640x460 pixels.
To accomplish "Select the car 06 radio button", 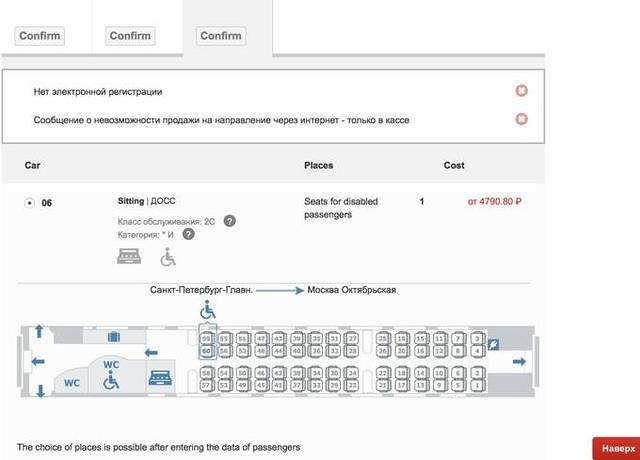I will (x=29, y=203).
